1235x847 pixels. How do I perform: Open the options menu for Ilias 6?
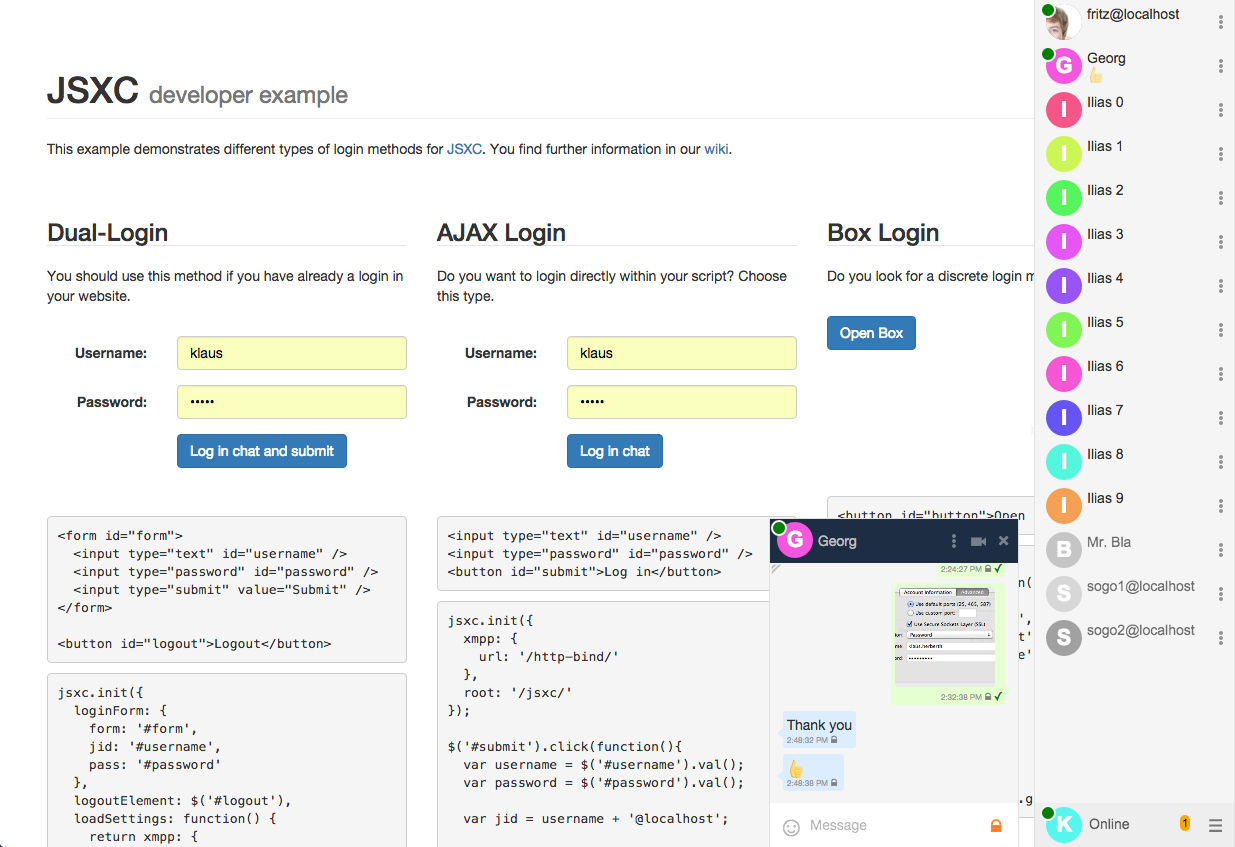tap(1221, 374)
